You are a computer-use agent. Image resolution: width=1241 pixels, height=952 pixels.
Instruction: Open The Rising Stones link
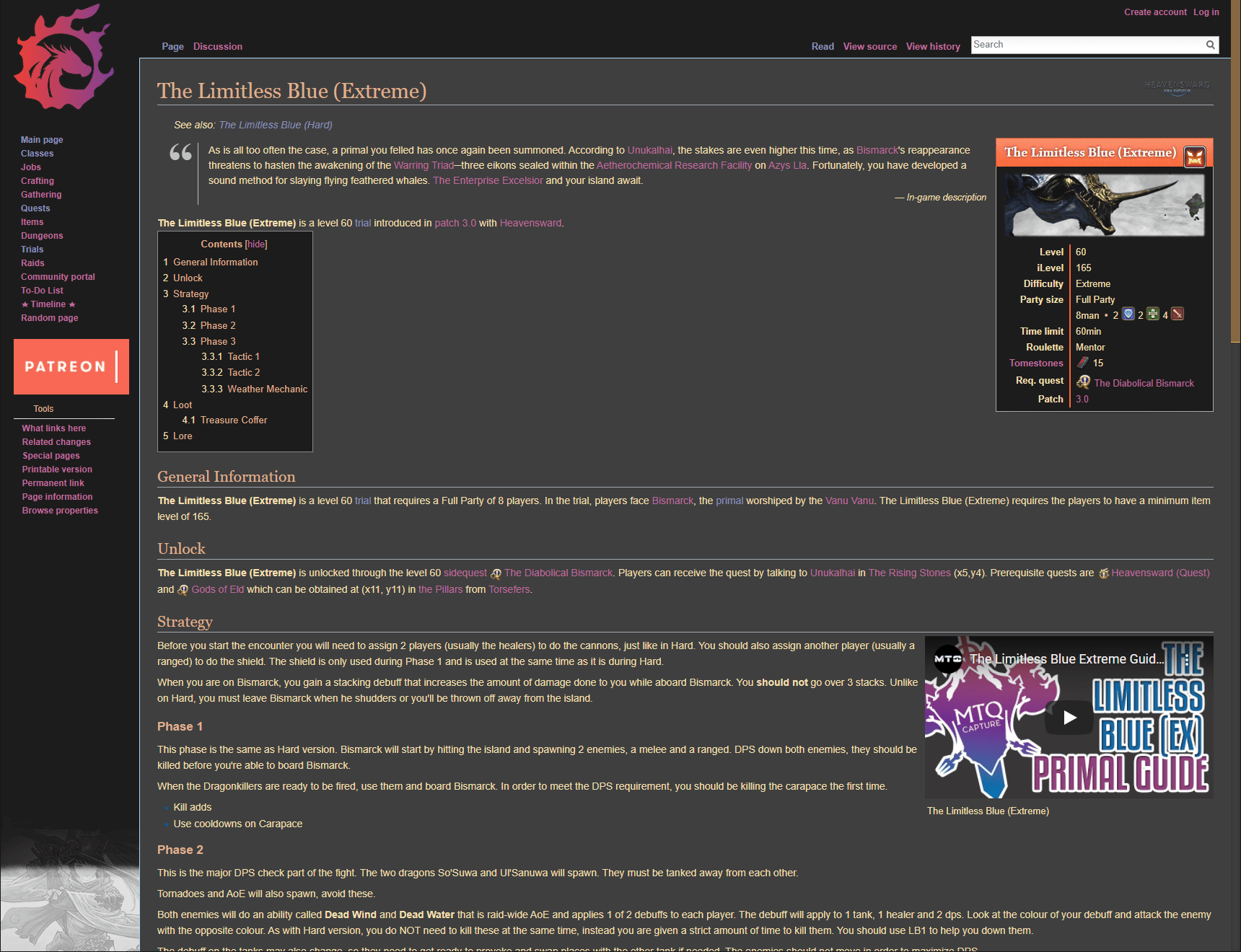(909, 573)
